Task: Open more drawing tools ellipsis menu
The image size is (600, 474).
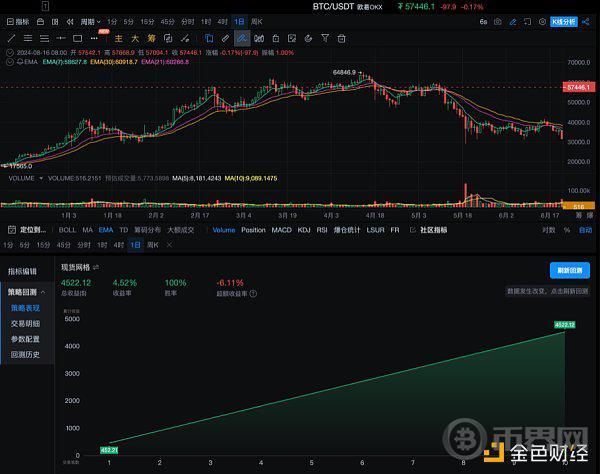Action: pos(94,38)
